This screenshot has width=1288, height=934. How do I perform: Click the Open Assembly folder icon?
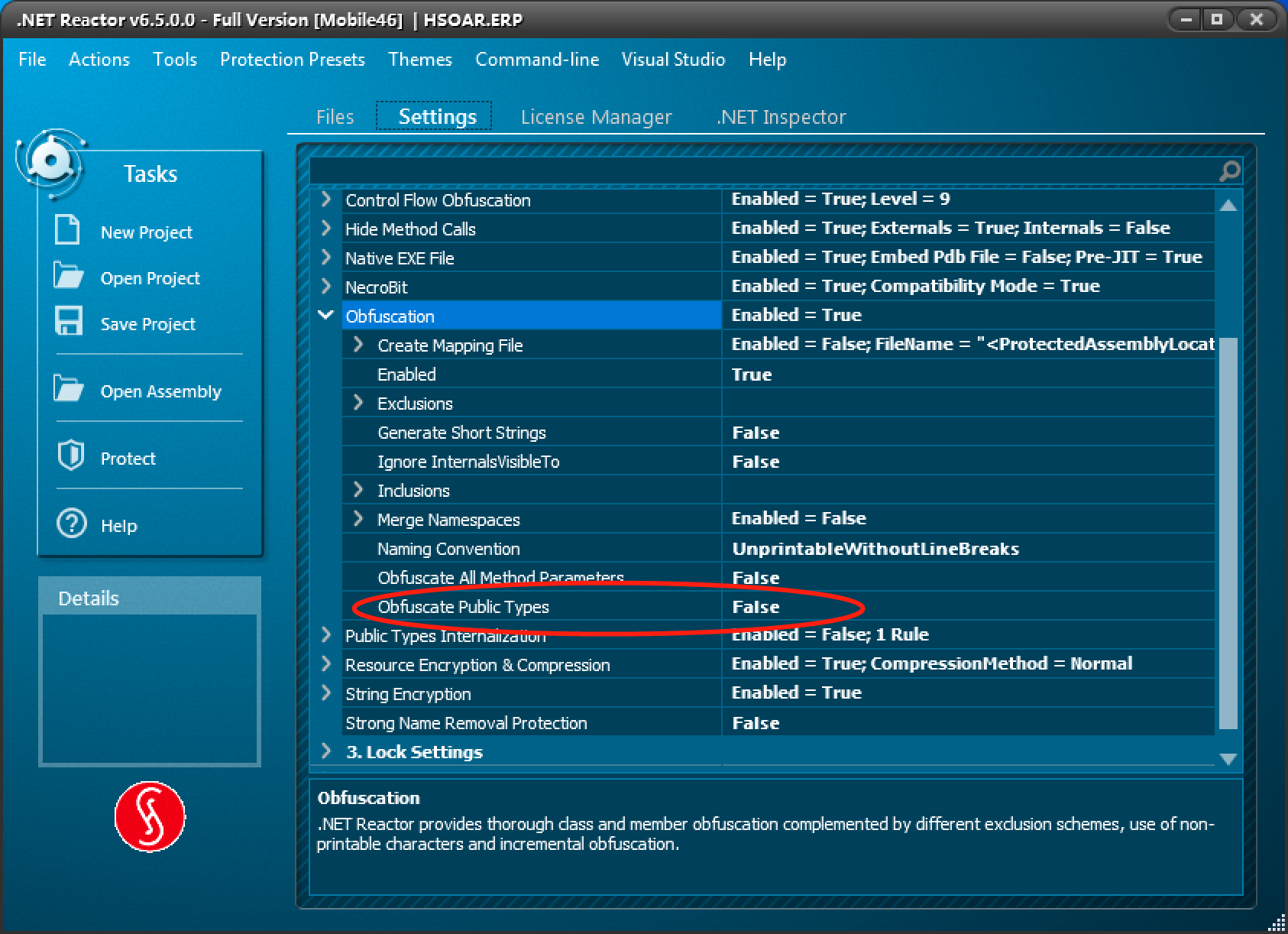pyautogui.click(x=69, y=389)
